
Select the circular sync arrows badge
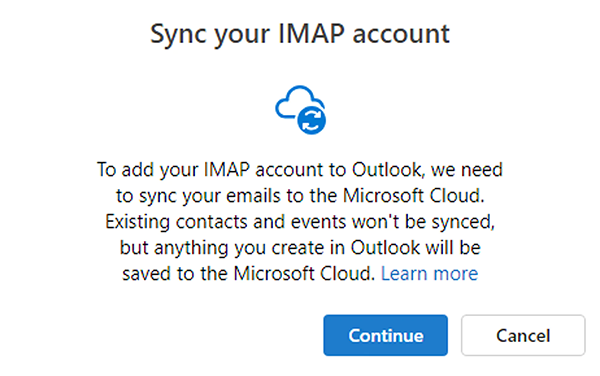point(311,121)
